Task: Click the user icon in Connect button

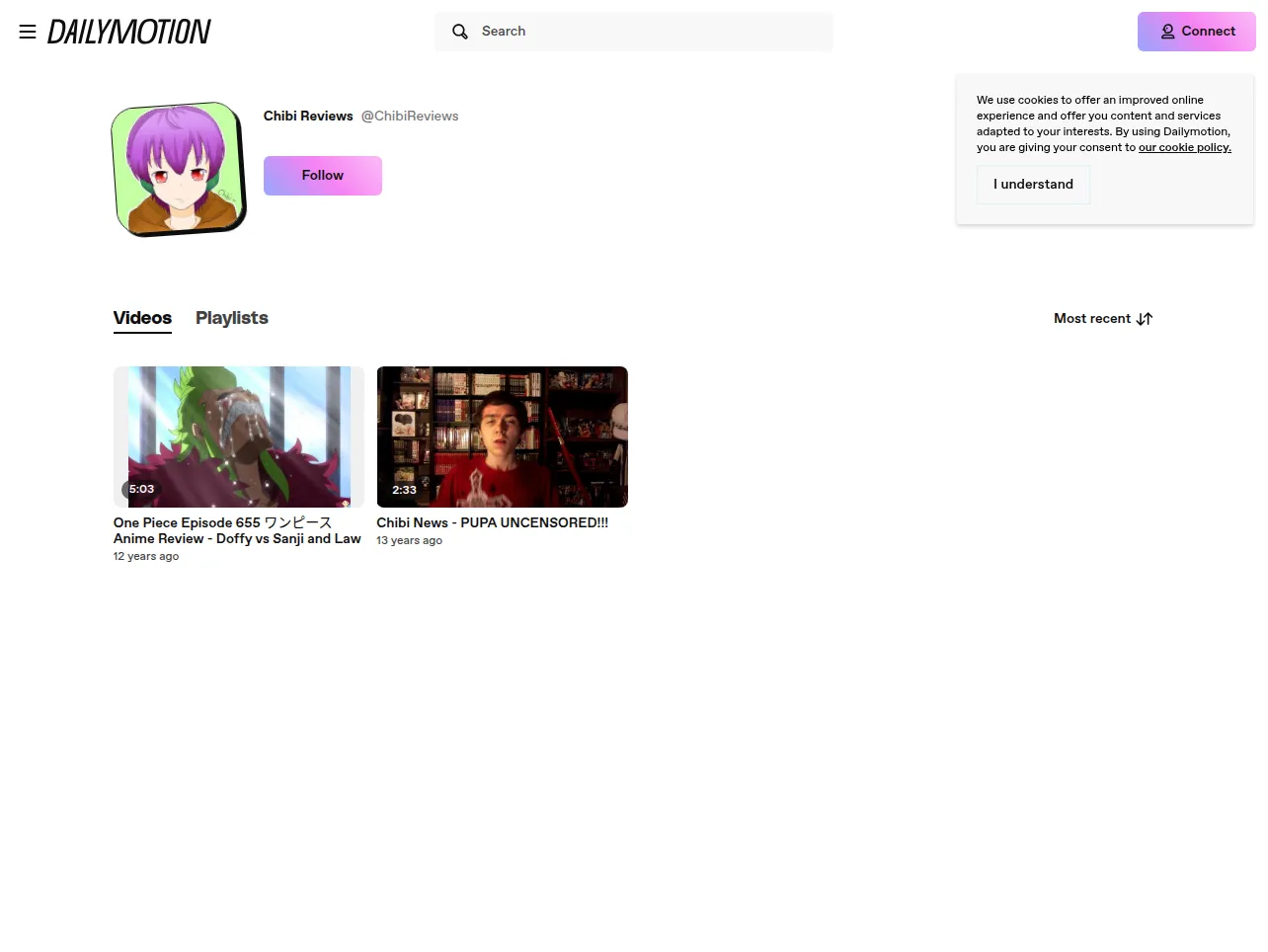Action: (x=1167, y=32)
